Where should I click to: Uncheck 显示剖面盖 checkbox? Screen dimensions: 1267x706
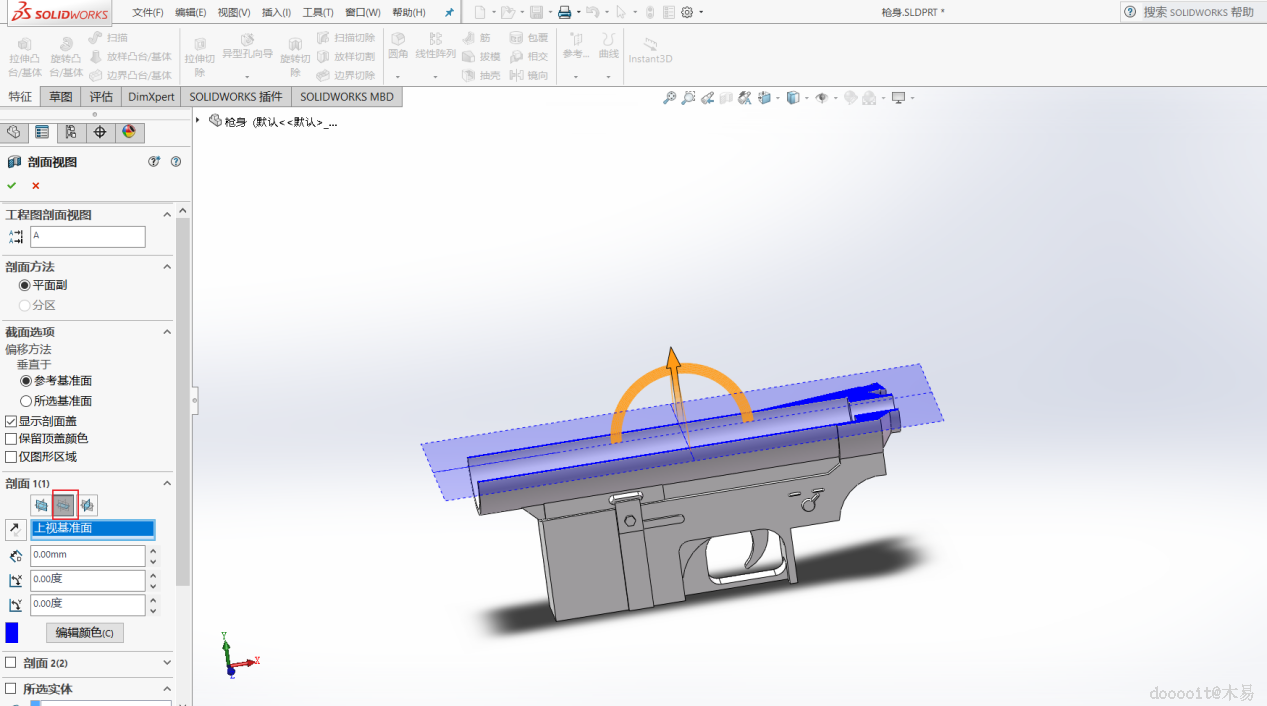pyautogui.click(x=11, y=421)
